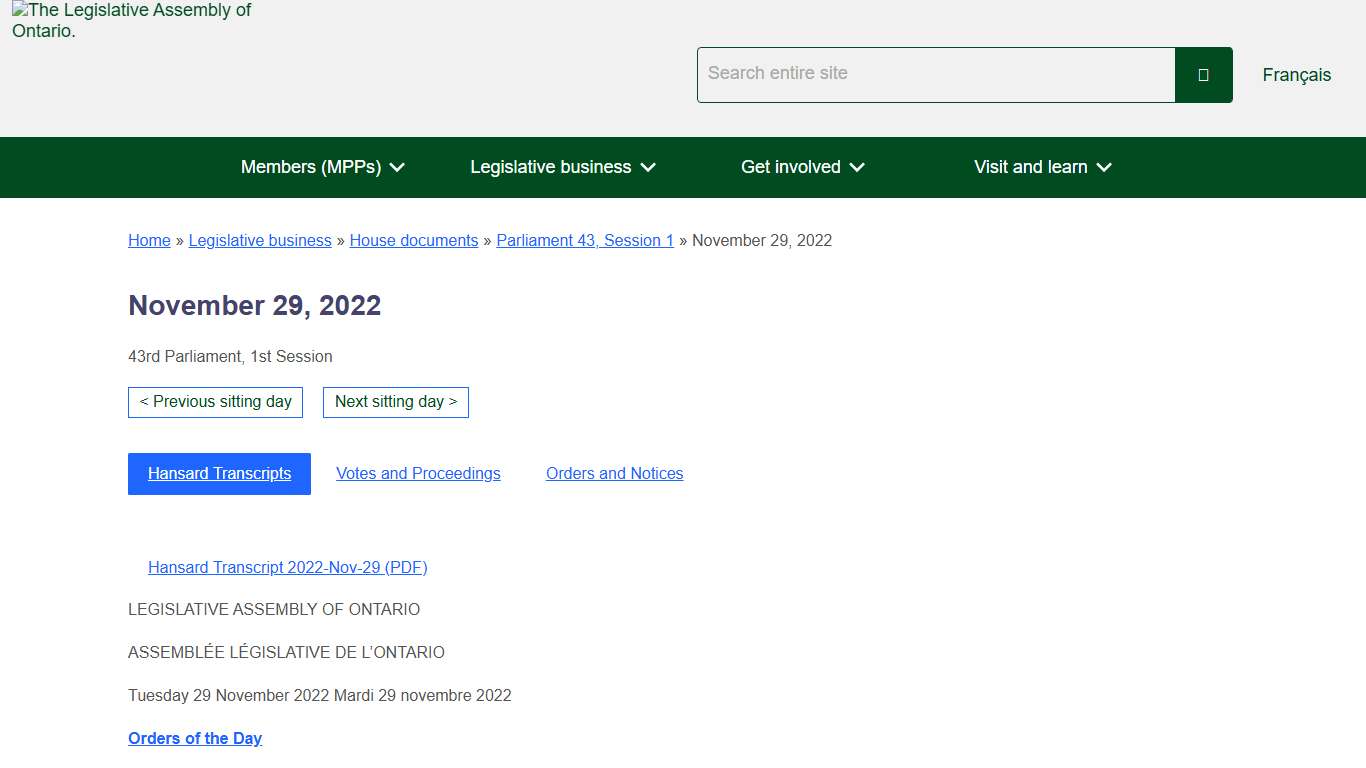Image resolution: width=1366 pixels, height=768 pixels.
Task: Select the Hansard Transcripts tab
Action: tap(219, 473)
